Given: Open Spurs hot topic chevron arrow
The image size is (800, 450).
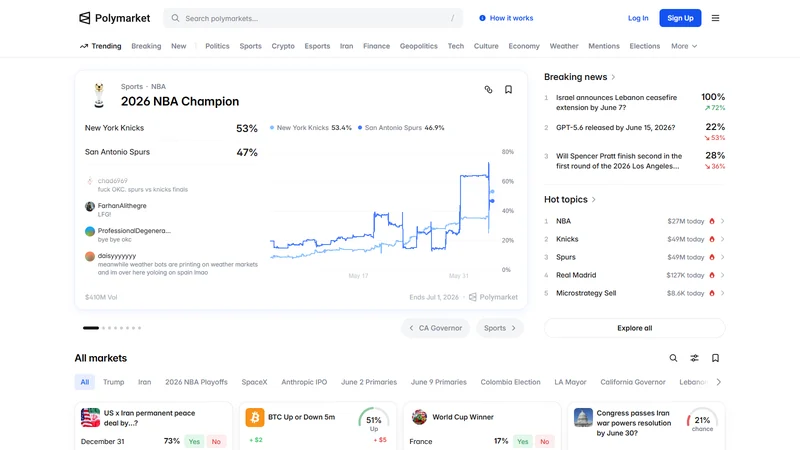Looking at the screenshot, I should (x=722, y=257).
